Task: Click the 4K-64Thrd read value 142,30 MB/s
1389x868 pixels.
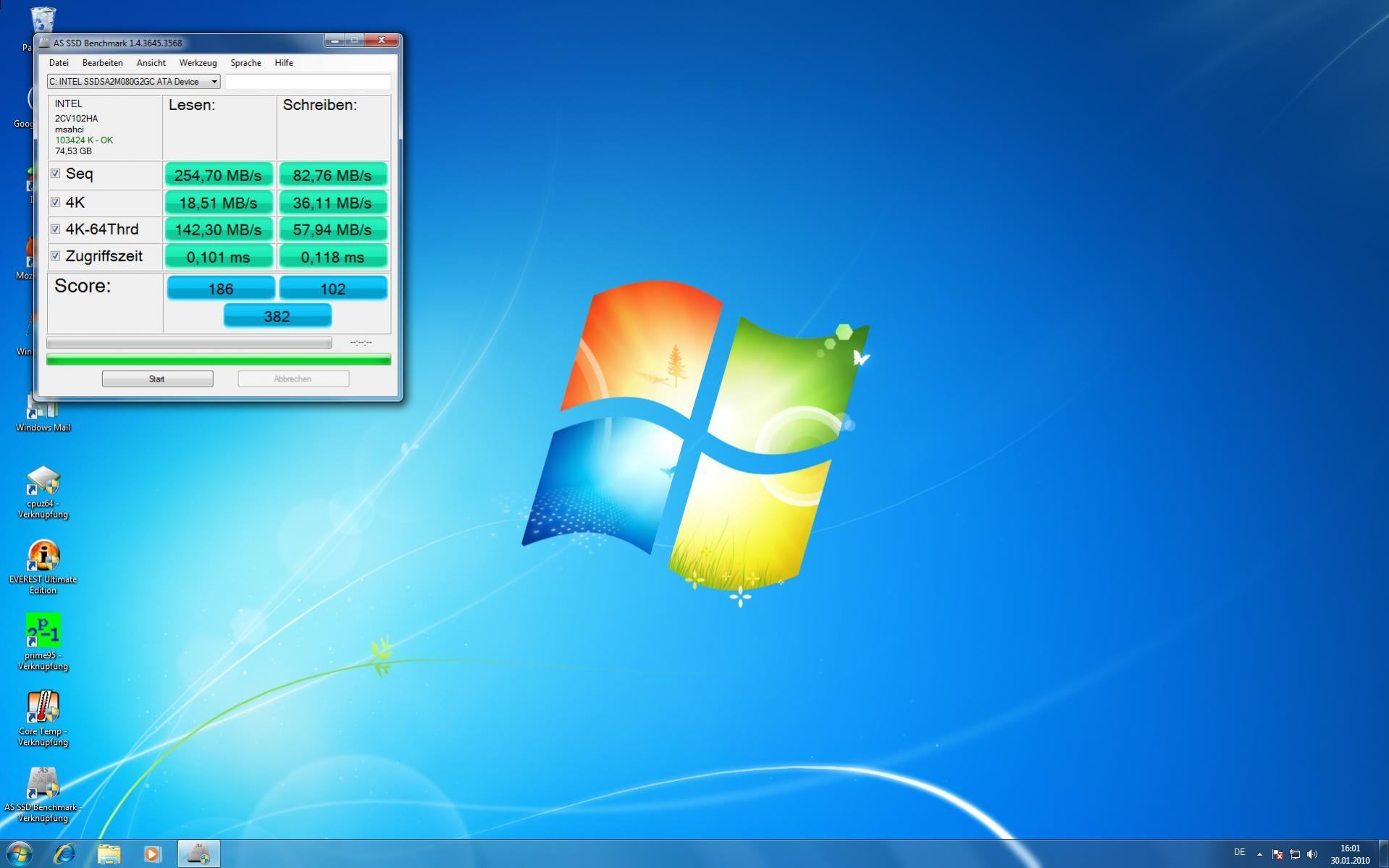Action: click(x=219, y=229)
